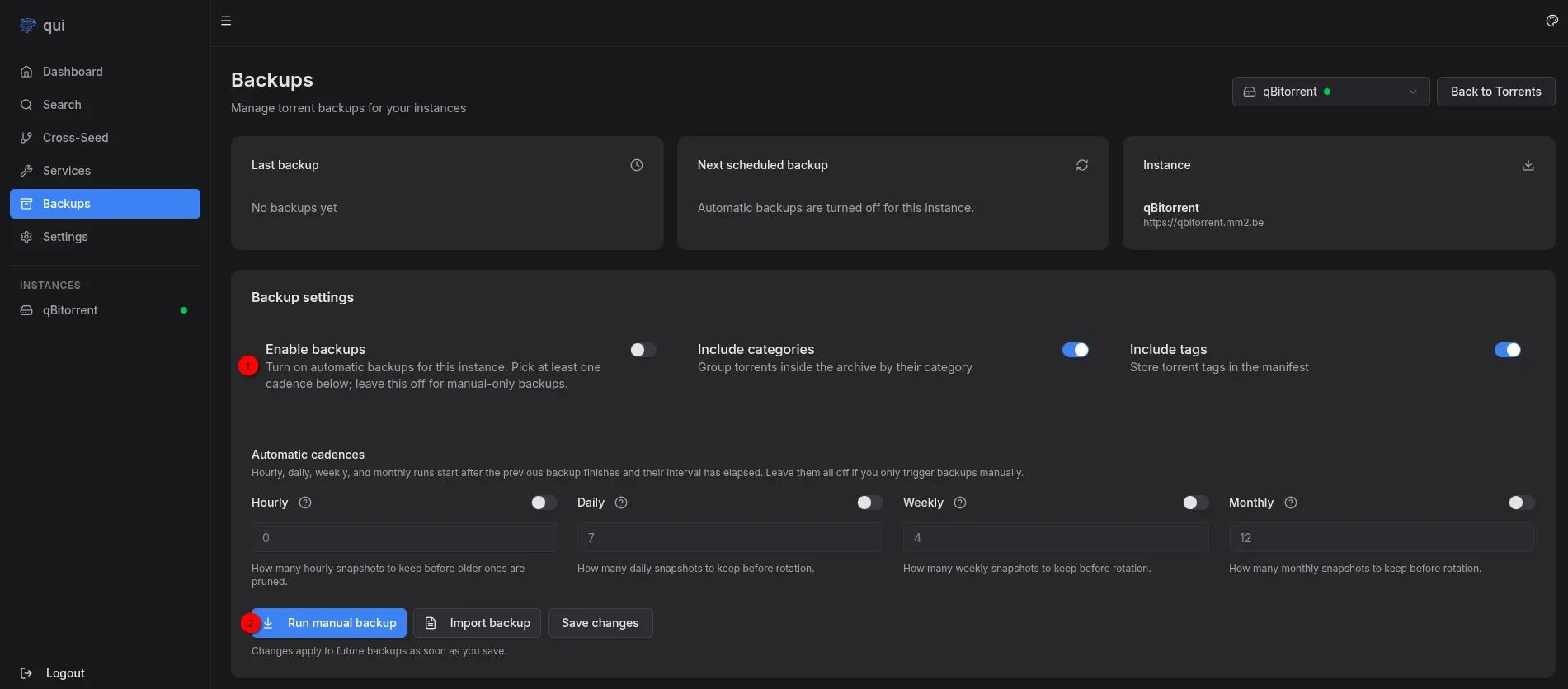Open the theme palette icon

(1552, 21)
